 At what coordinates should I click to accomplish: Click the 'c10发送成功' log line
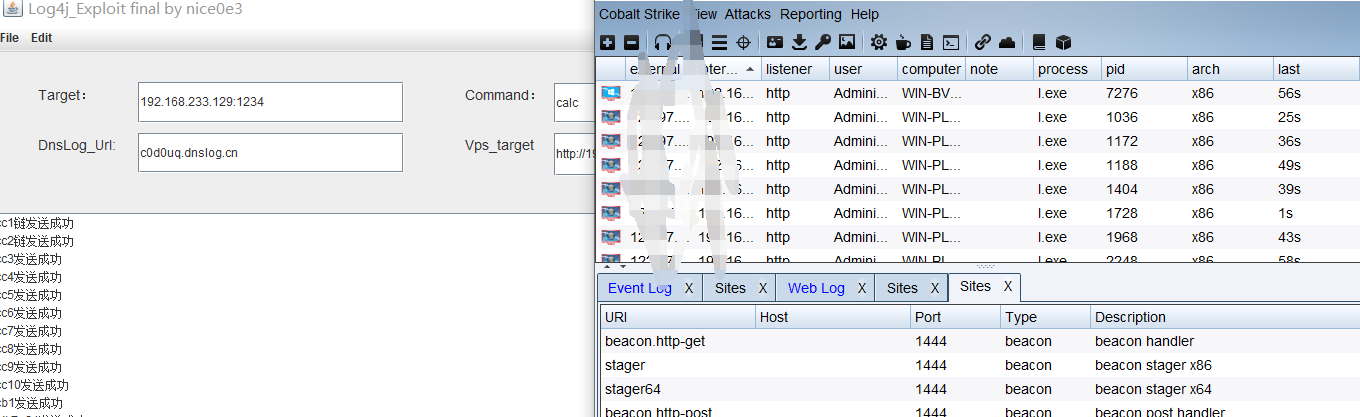[34, 385]
